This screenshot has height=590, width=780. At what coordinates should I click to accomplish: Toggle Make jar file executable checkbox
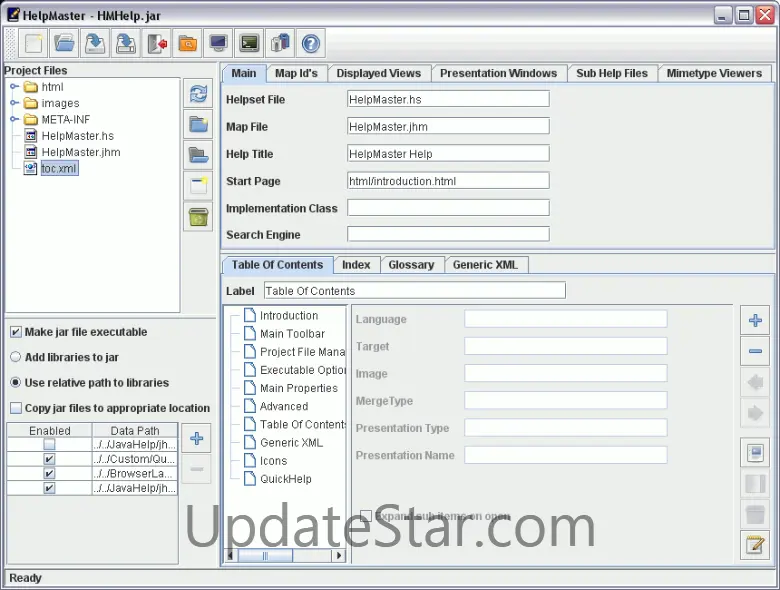[x=16, y=332]
